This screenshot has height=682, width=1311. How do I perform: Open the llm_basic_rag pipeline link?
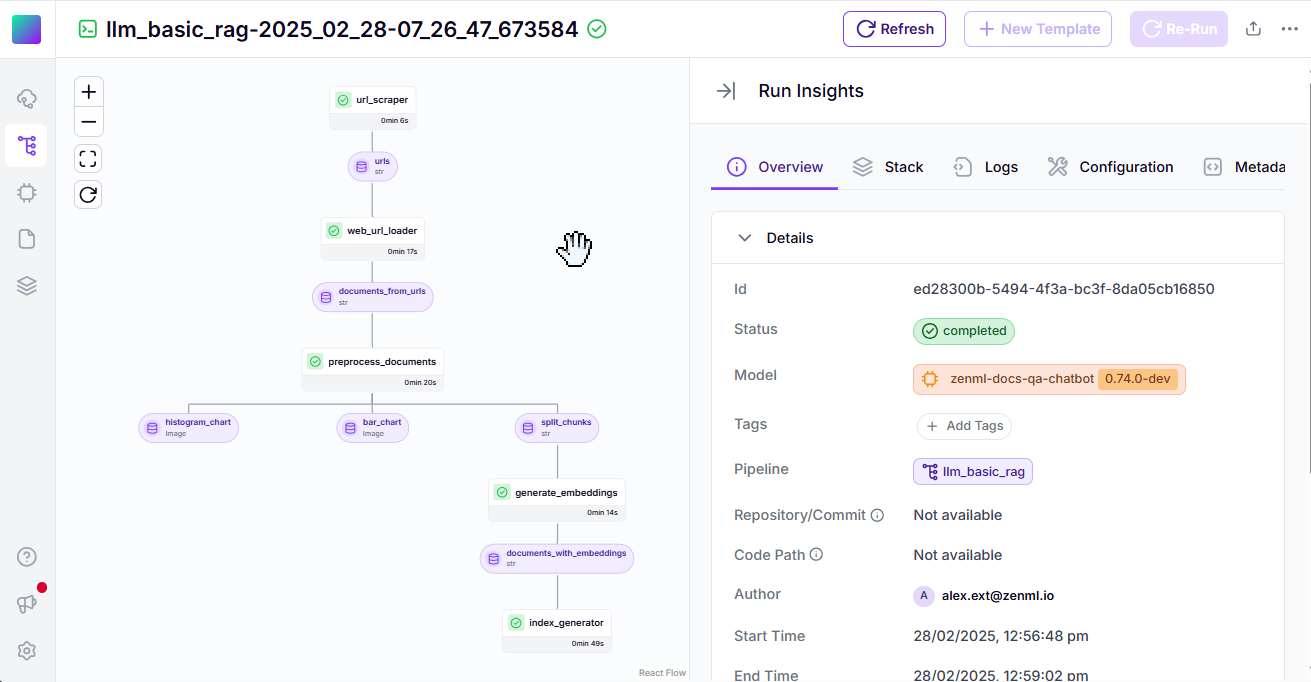pos(972,471)
